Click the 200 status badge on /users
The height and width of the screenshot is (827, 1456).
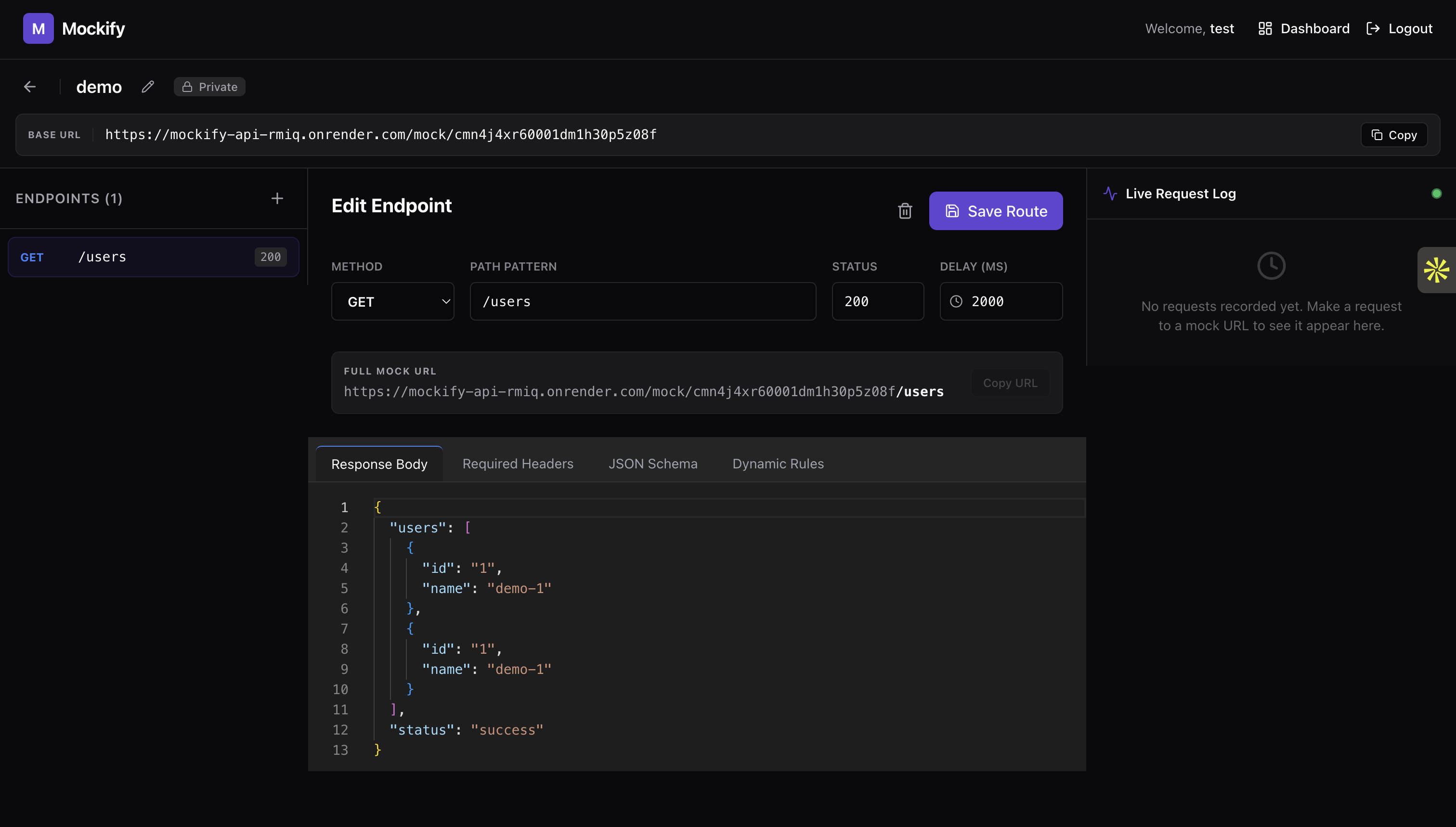(271, 257)
